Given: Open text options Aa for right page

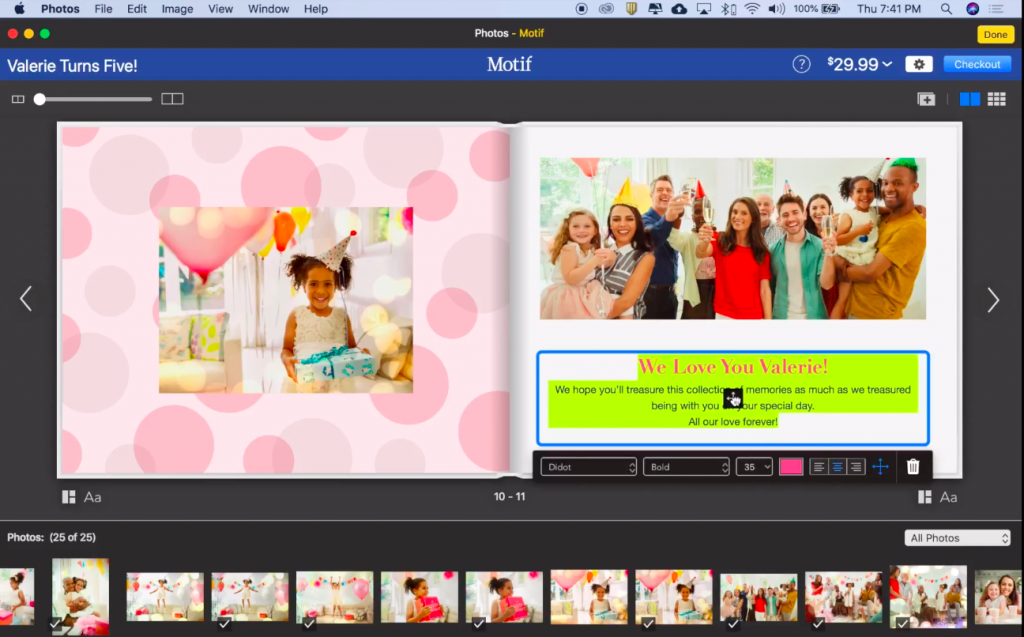Looking at the screenshot, I should (x=948, y=497).
